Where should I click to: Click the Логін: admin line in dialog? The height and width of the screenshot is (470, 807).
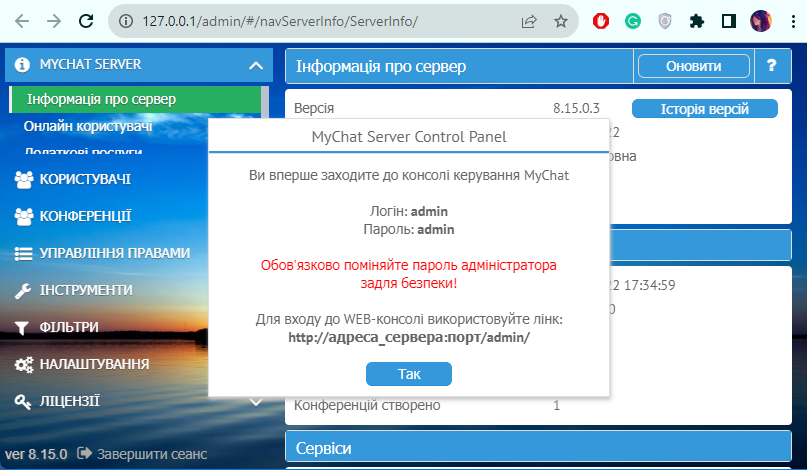409,211
